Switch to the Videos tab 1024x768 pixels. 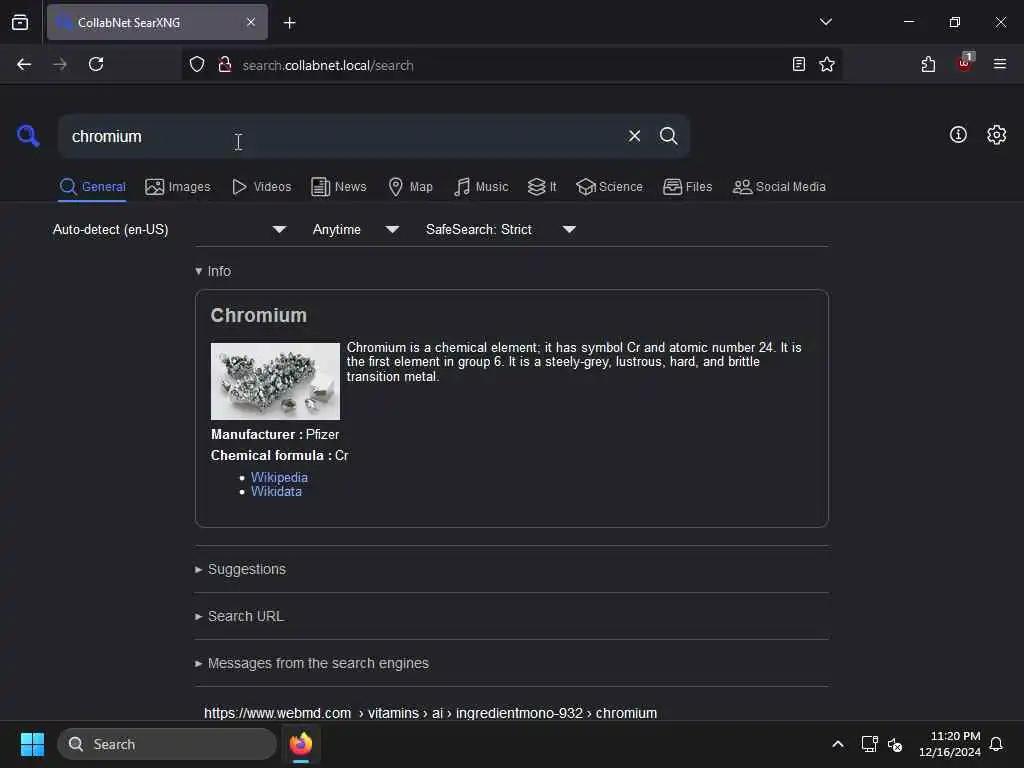(261, 187)
